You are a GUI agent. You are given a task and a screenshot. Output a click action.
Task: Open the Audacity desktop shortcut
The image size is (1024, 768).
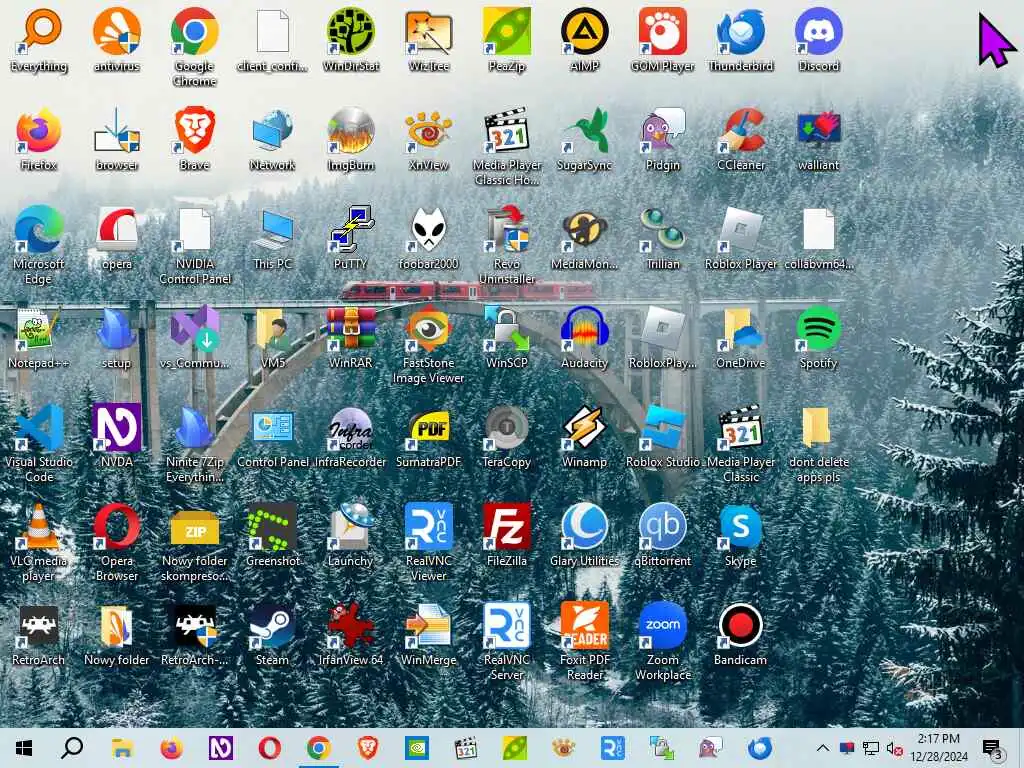coord(584,337)
